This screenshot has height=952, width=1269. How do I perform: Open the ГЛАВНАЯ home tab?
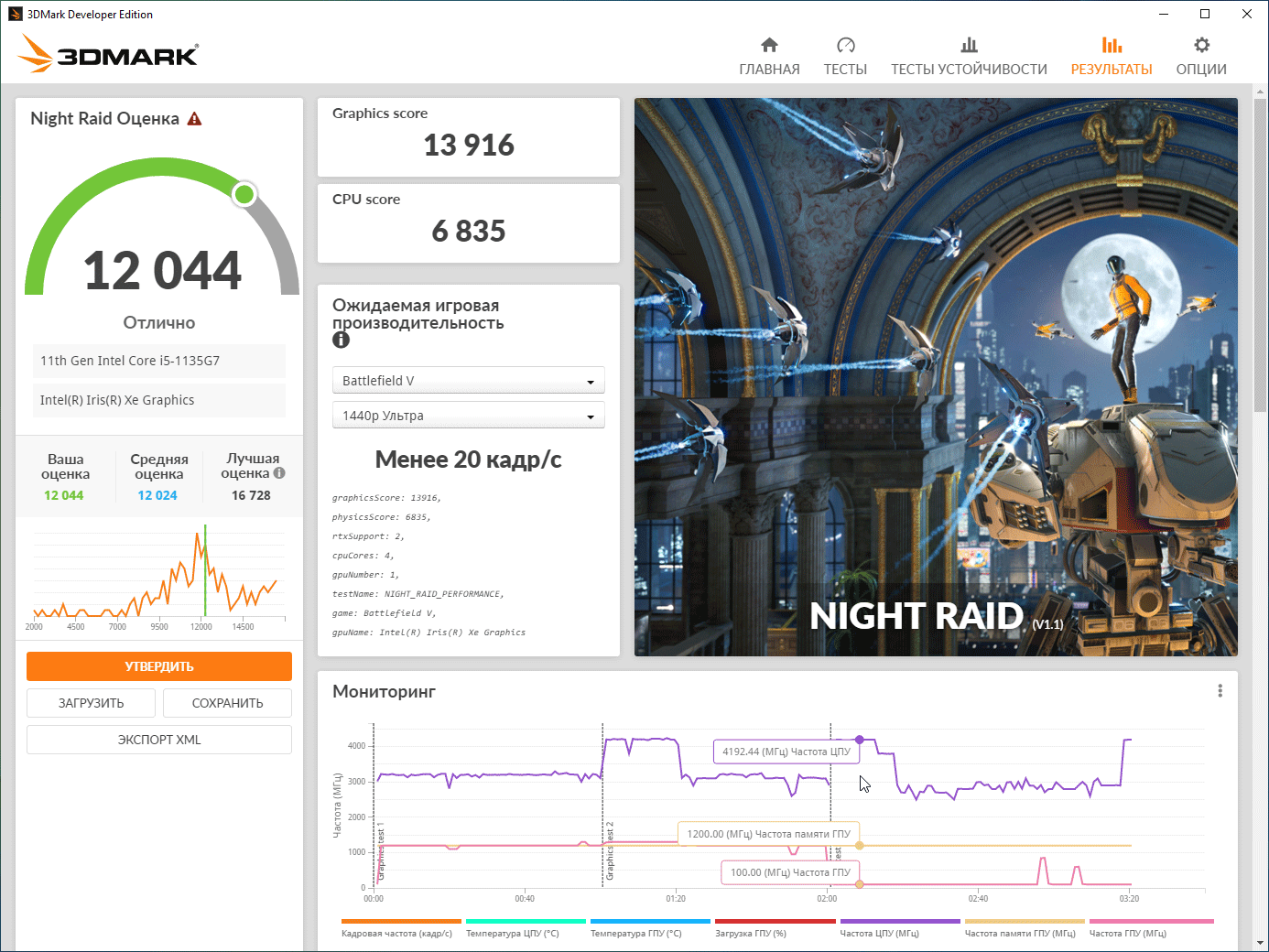[769, 57]
